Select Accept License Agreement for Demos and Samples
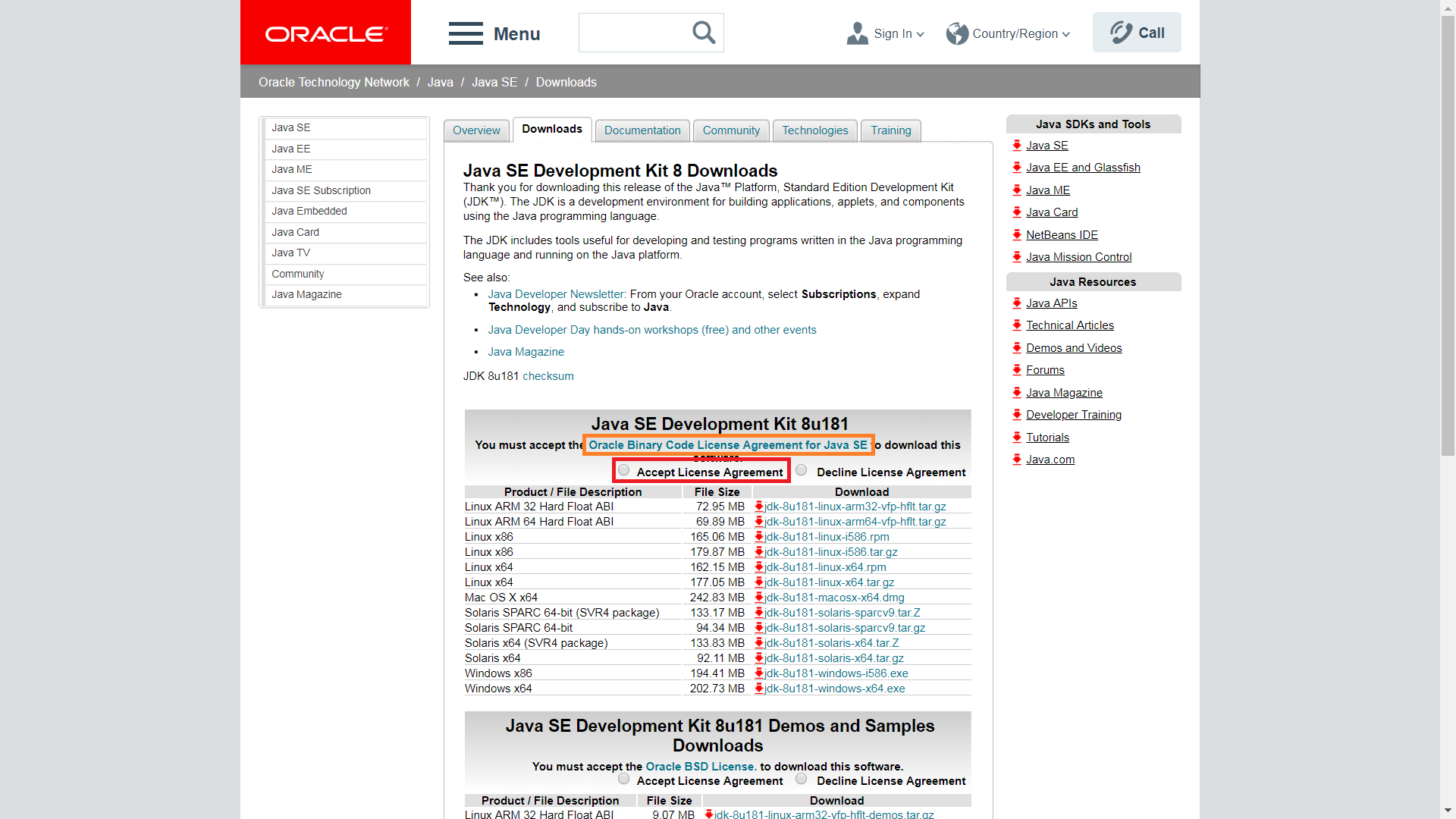Image resolution: width=1456 pixels, height=819 pixels. click(x=623, y=779)
